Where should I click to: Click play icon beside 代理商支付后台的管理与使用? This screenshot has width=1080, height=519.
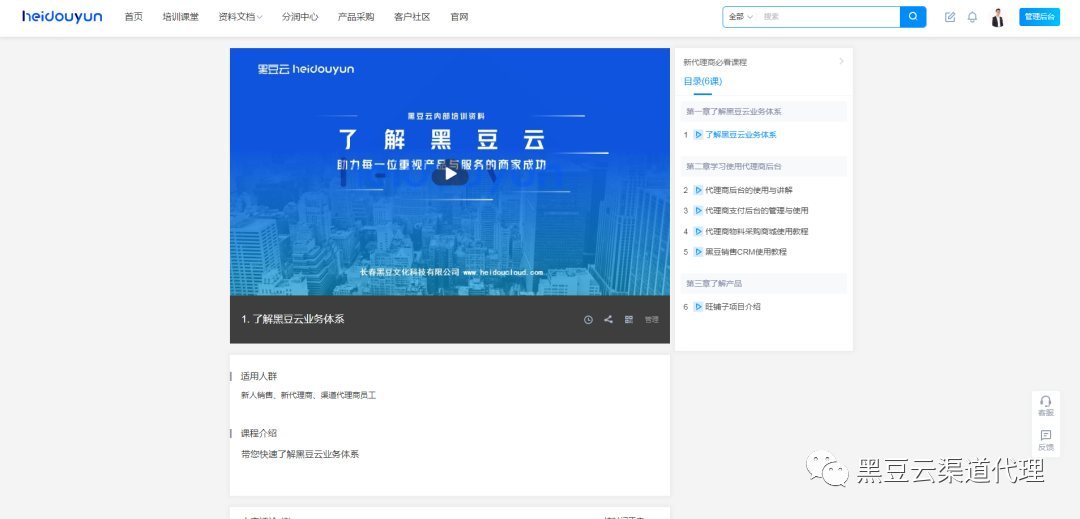click(x=698, y=211)
